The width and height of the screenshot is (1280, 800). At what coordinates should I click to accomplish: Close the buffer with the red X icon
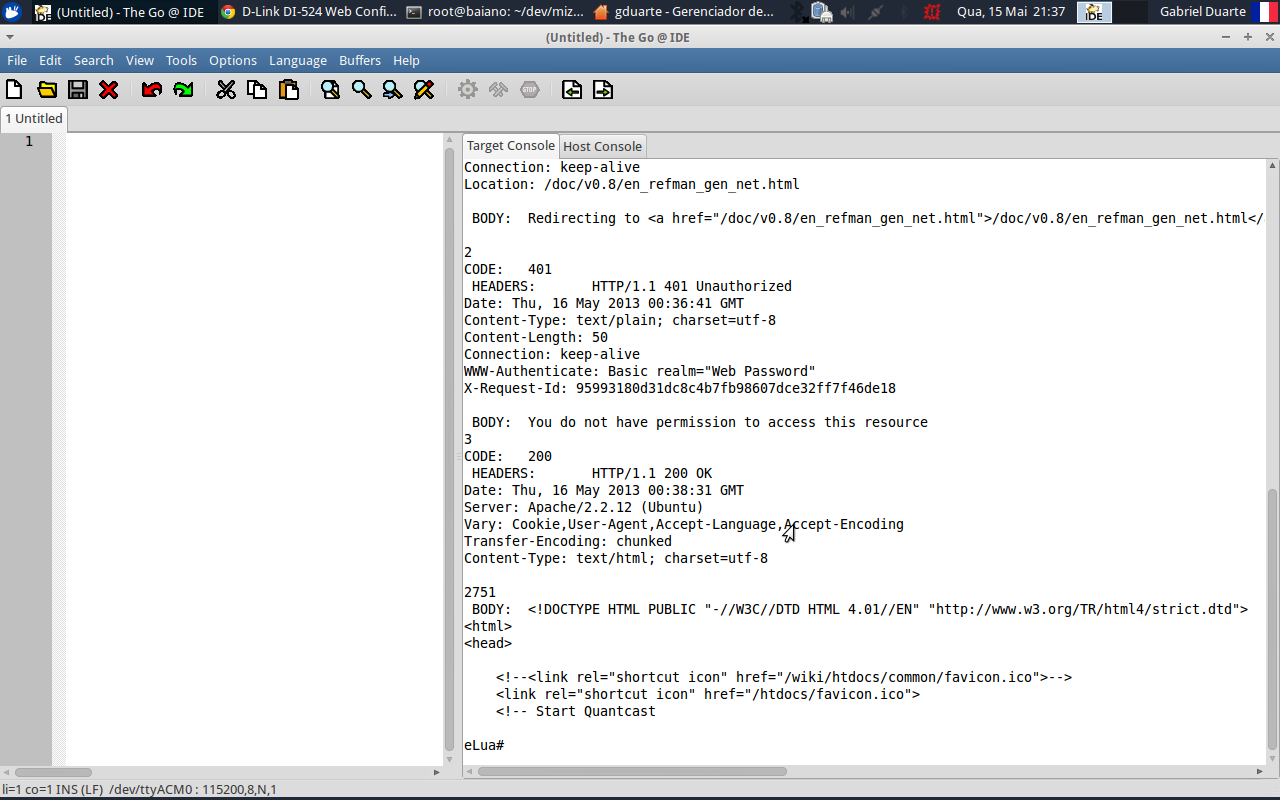[x=109, y=90]
